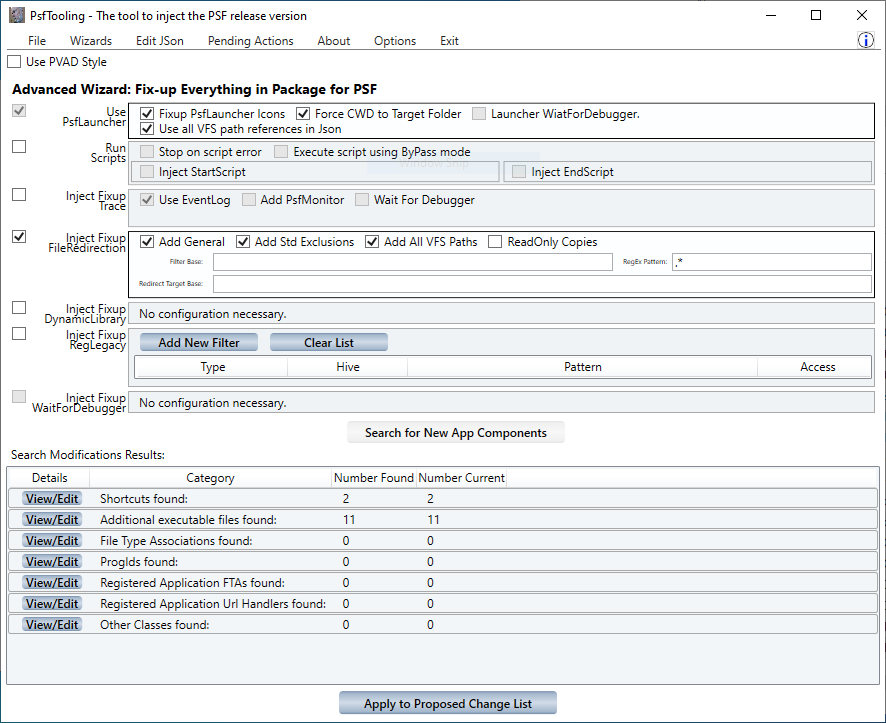Viewport: 886px width, 723px height.
Task: Enable the Inject Fixup Trace checkbox
Action: [19, 194]
